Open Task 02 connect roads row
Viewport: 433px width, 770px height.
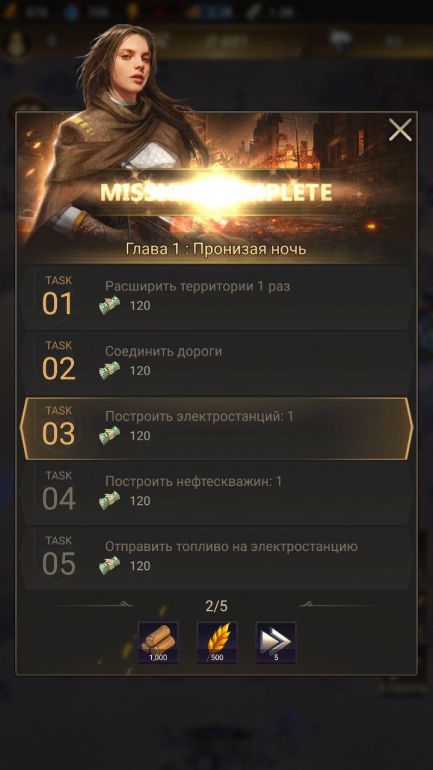click(216, 363)
